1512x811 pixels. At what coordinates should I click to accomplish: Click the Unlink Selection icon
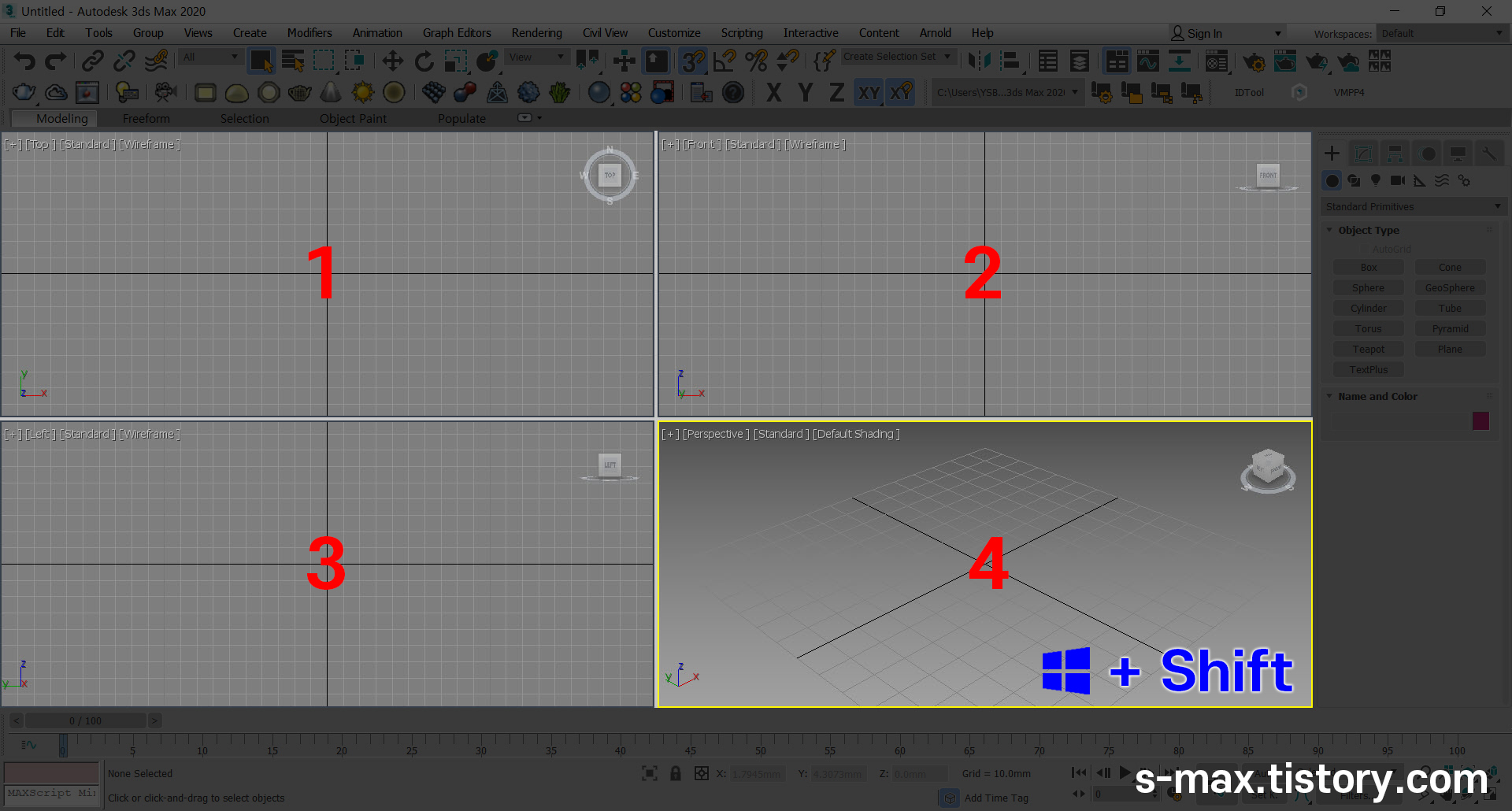click(124, 61)
